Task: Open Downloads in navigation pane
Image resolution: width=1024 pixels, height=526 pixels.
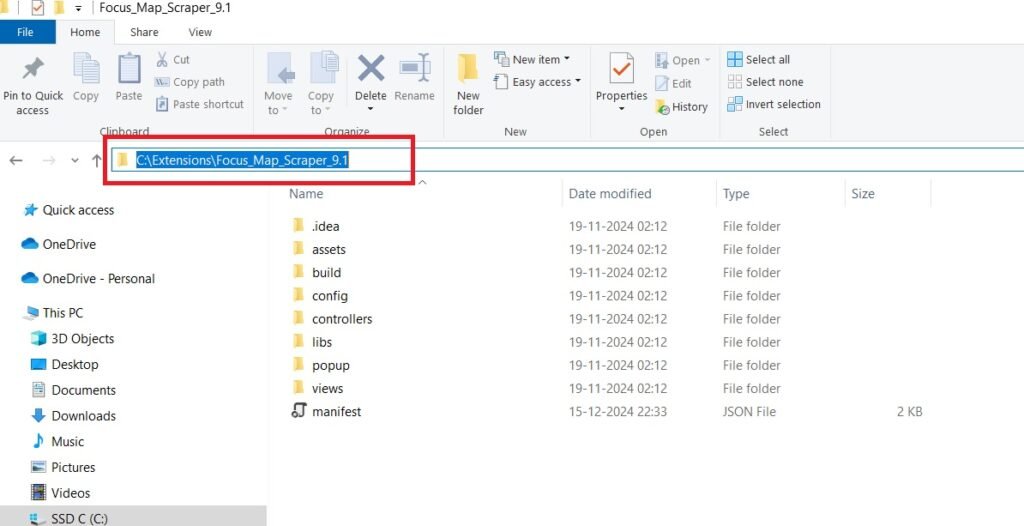Action: point(74,416)
